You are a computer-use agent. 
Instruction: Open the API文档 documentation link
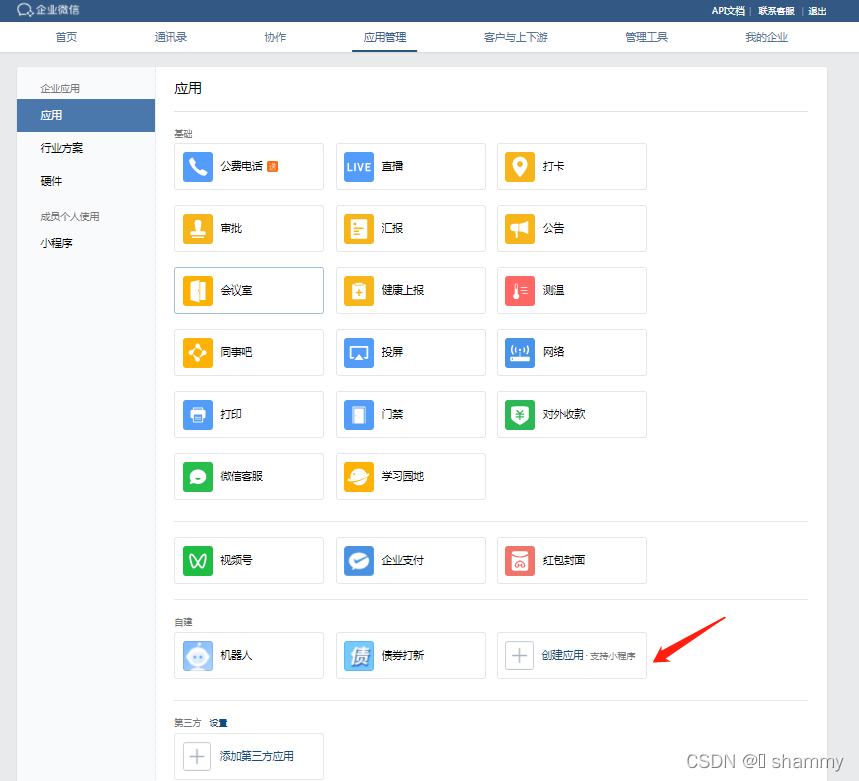point(727,10)
